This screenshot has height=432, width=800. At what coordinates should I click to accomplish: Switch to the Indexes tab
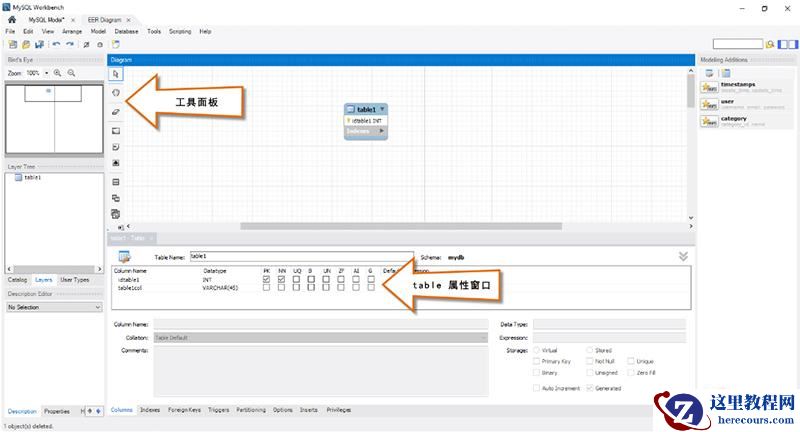[150, 410]
